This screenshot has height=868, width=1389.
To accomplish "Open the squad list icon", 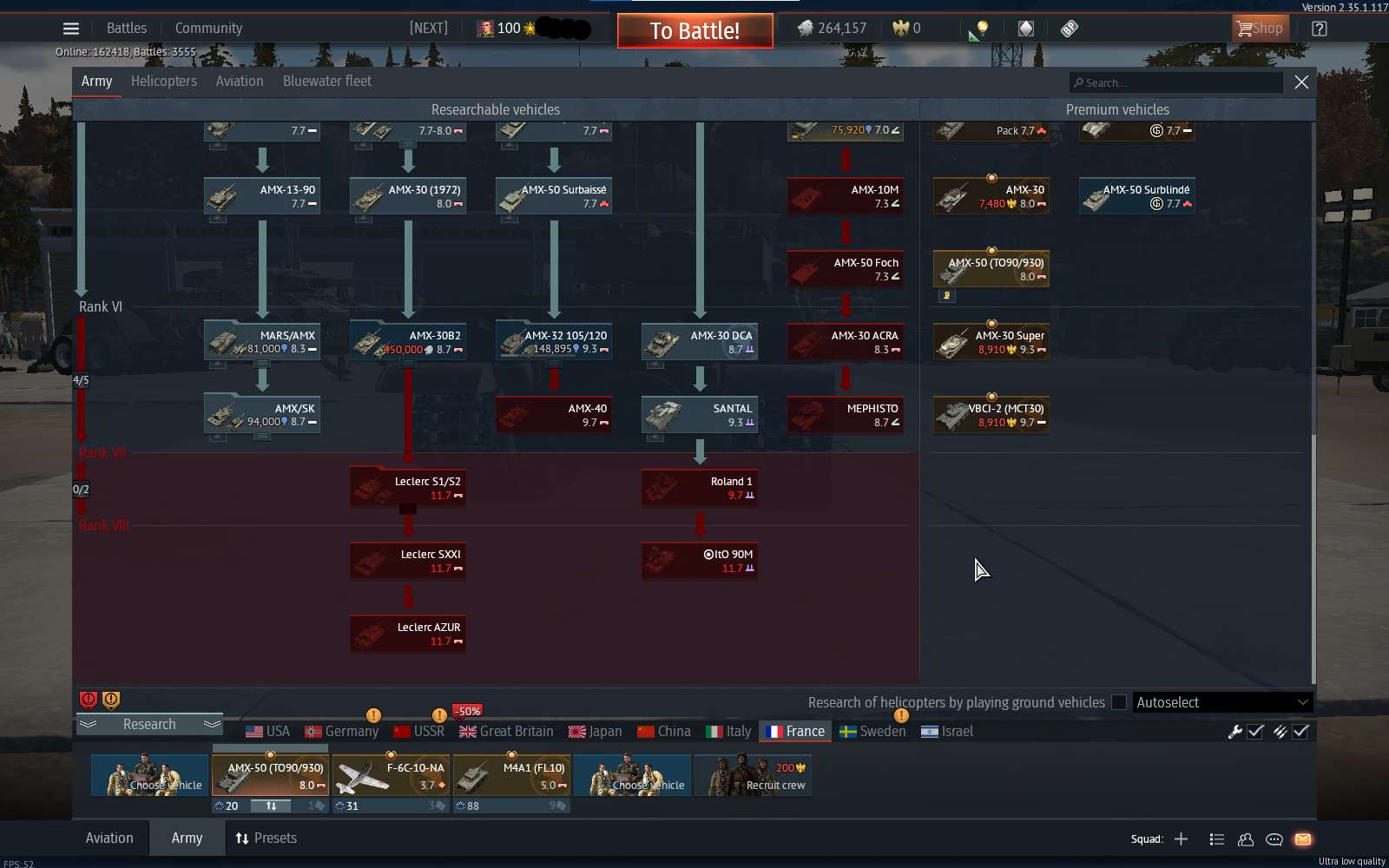I will coord(1217,839).
